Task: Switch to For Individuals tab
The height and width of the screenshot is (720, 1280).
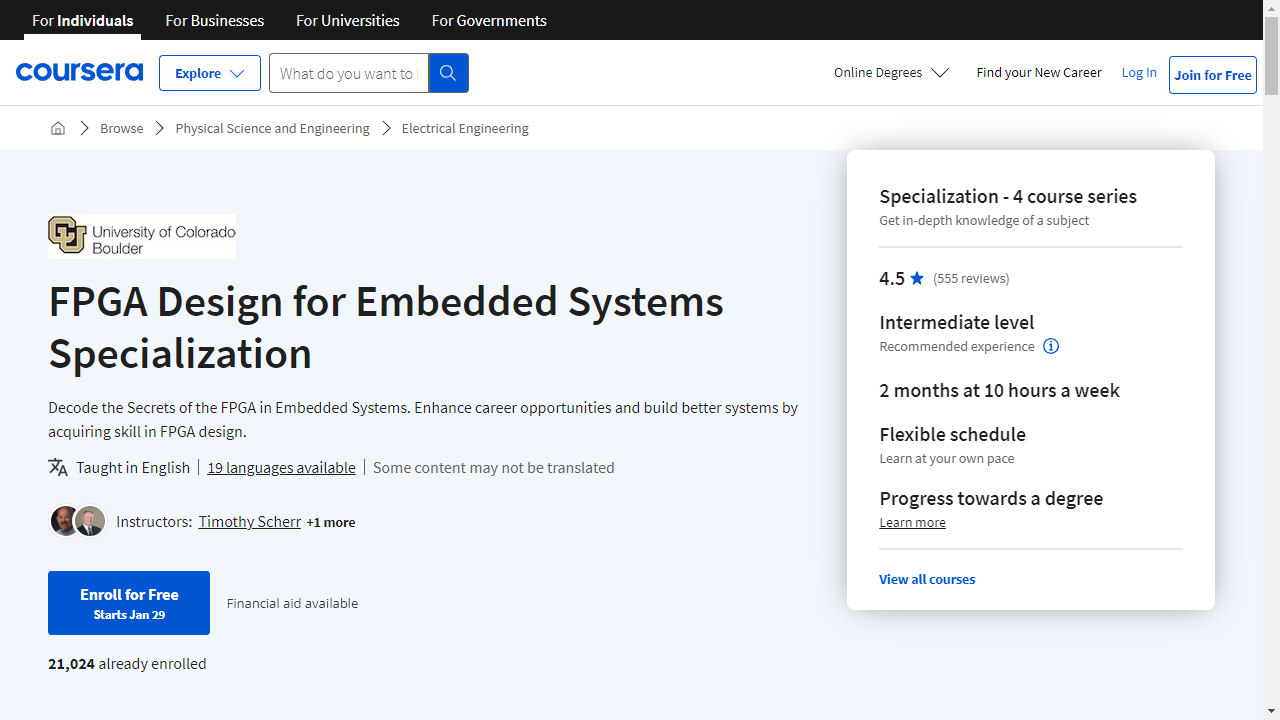Action: click(83, 20)
